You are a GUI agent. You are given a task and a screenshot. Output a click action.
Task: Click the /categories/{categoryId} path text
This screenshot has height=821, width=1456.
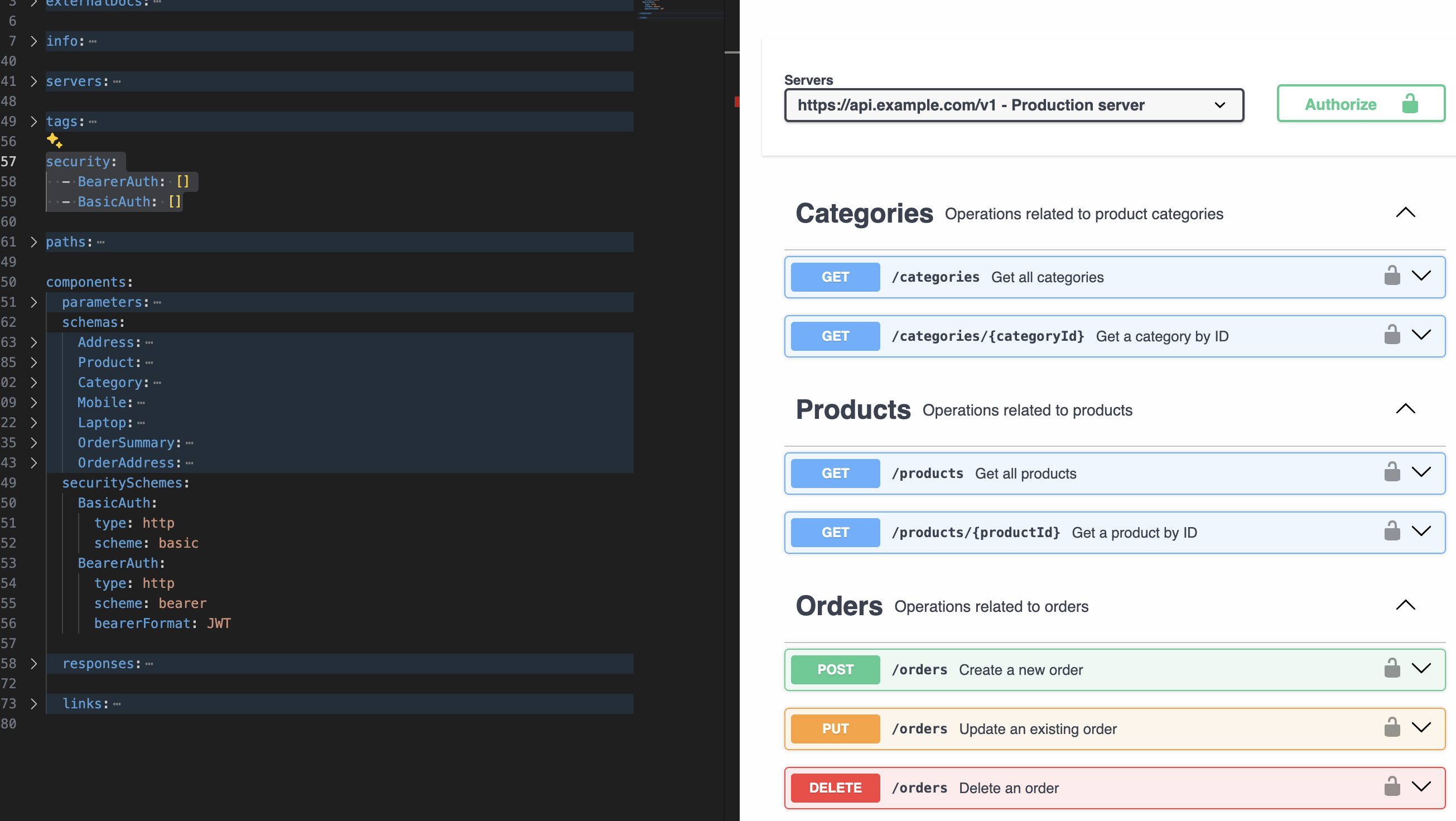pos(987,336)
